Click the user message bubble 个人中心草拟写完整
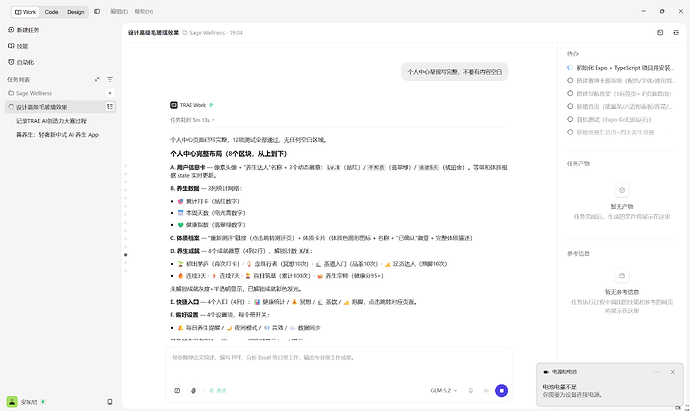690x411 pixels. pyautogui.click(x=455, y=72)
